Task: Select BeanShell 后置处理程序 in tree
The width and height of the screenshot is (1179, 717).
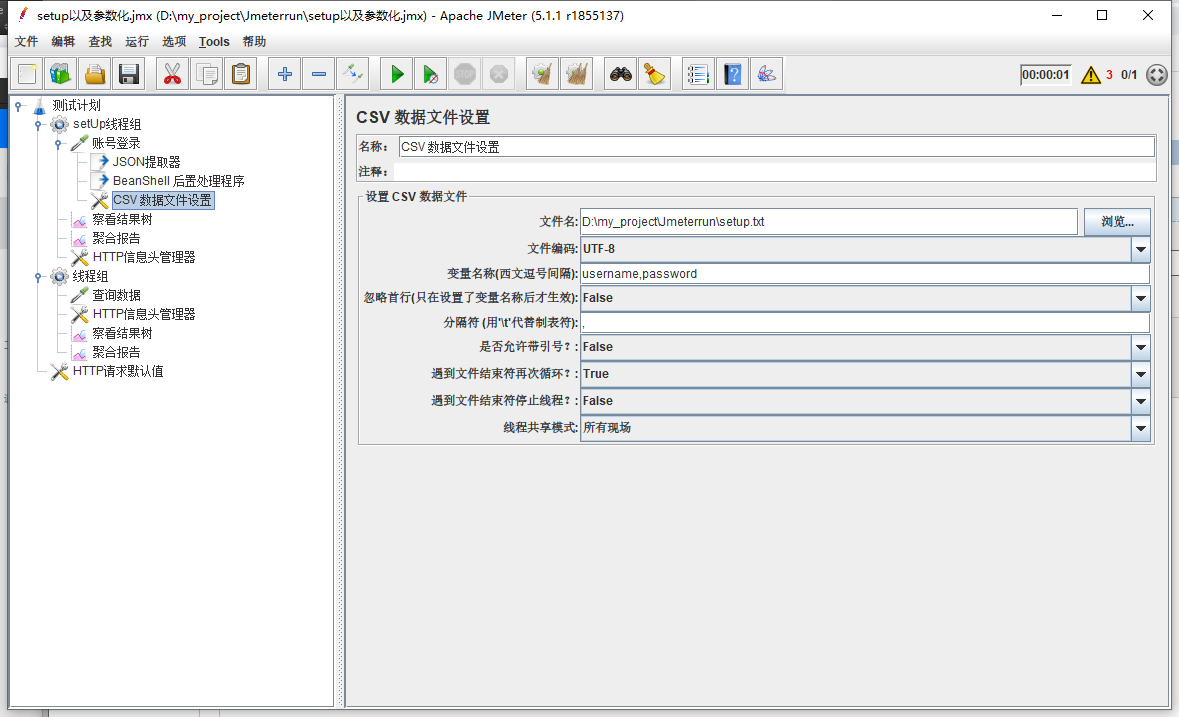Action: pos(178,181)
